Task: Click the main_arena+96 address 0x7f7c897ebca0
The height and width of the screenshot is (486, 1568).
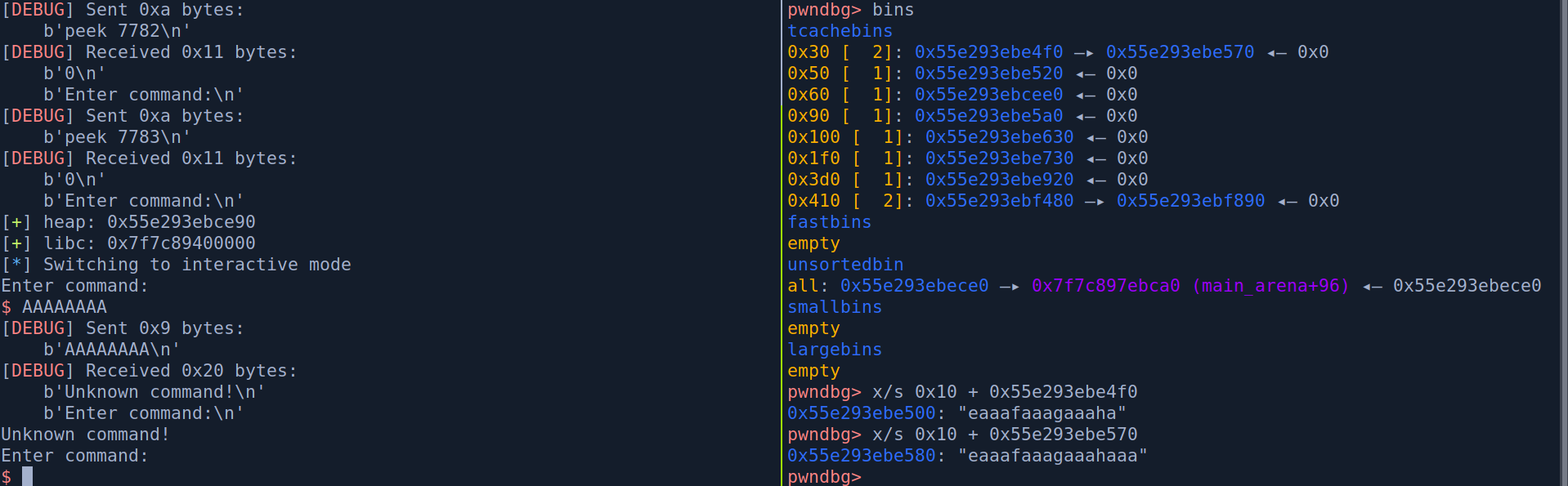Action: pos(1105,286)
